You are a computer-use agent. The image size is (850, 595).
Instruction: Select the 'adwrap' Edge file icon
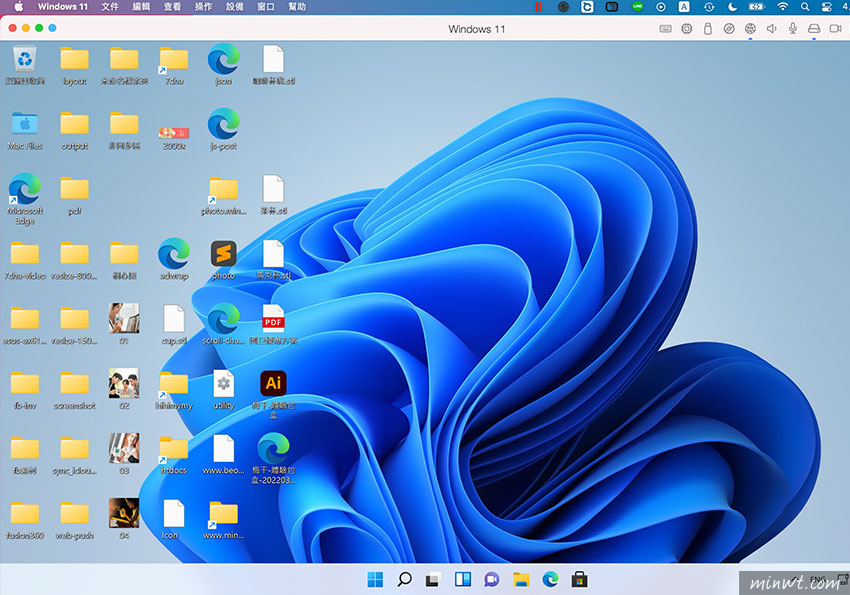click(173, 254)
